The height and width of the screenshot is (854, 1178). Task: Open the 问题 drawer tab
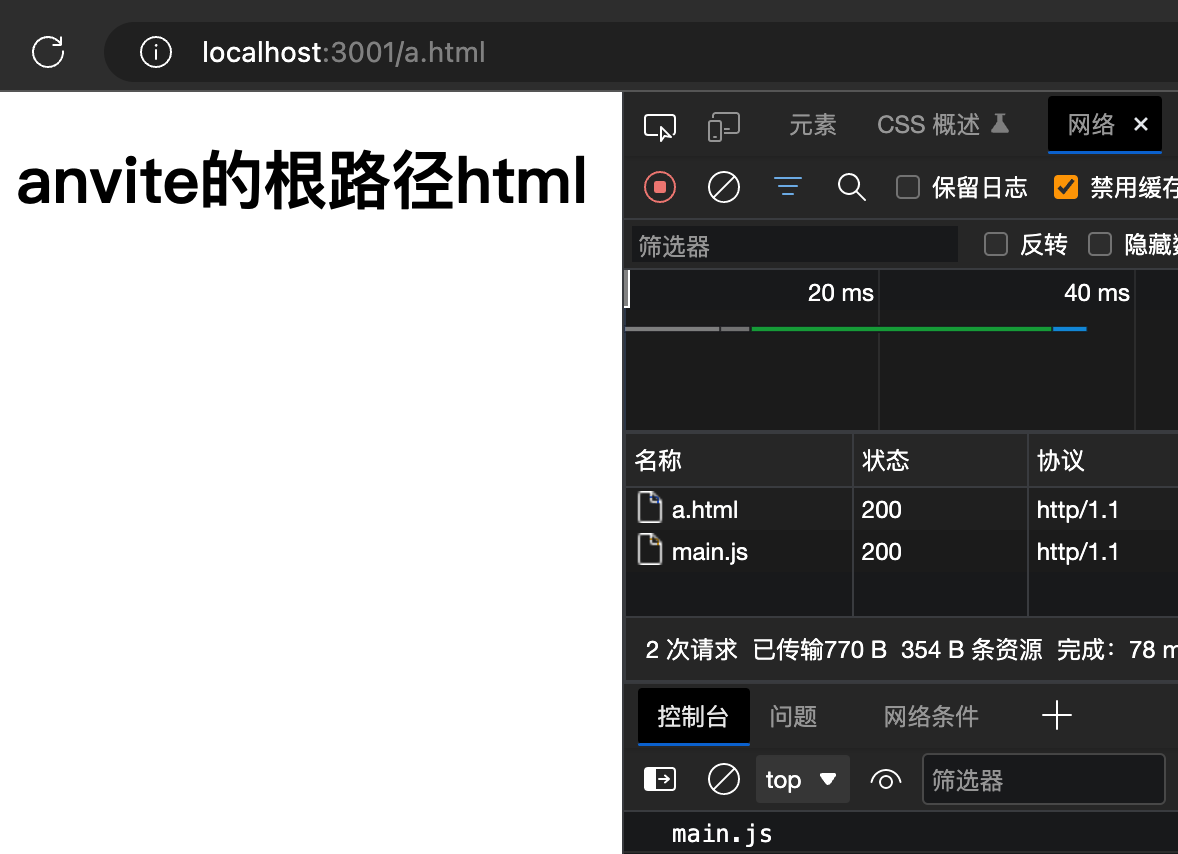[793, 717]
